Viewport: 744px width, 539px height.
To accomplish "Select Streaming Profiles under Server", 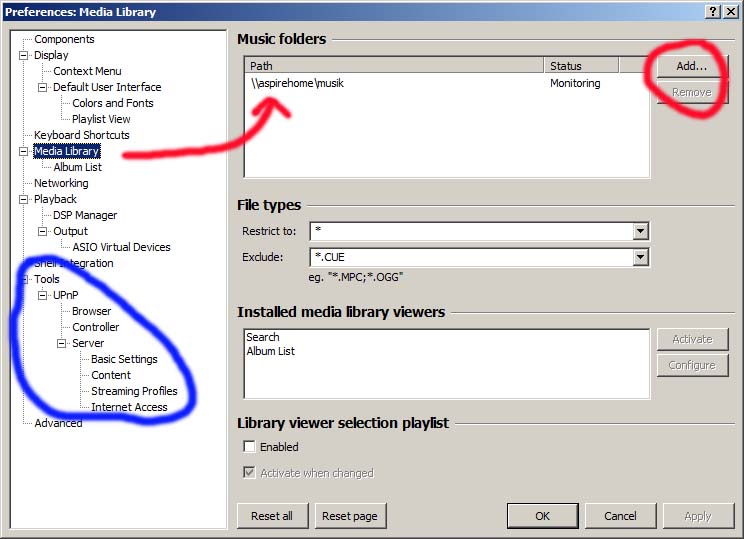I will pyautogui.click(x=134, y=391).
